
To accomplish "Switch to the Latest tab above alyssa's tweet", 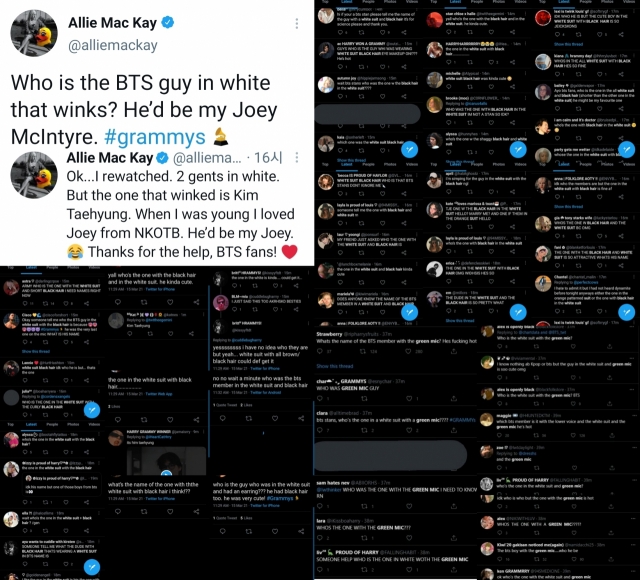I will 31,424.
